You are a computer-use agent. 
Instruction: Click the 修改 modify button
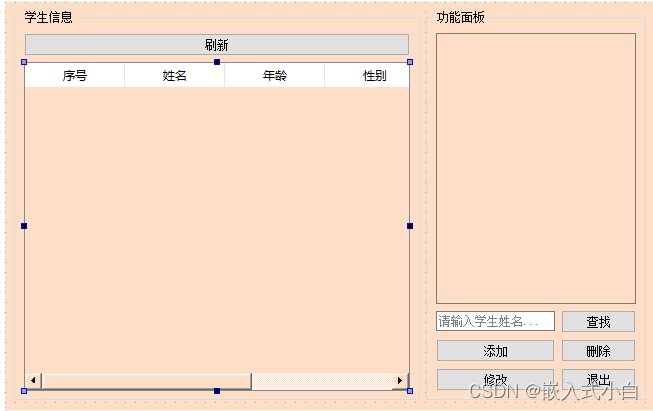coord(495,379)
